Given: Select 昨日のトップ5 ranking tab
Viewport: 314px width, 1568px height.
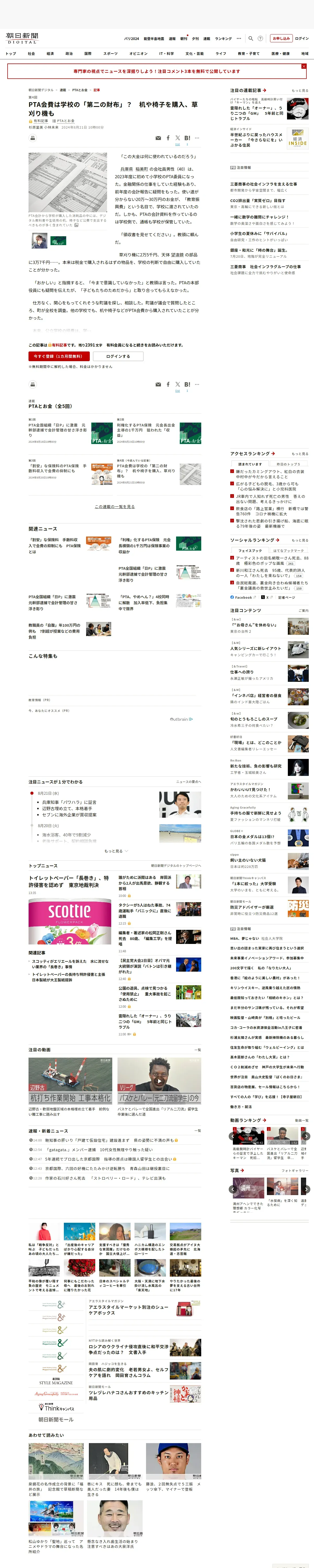Looking at the screenshot, I should point(288,464).
